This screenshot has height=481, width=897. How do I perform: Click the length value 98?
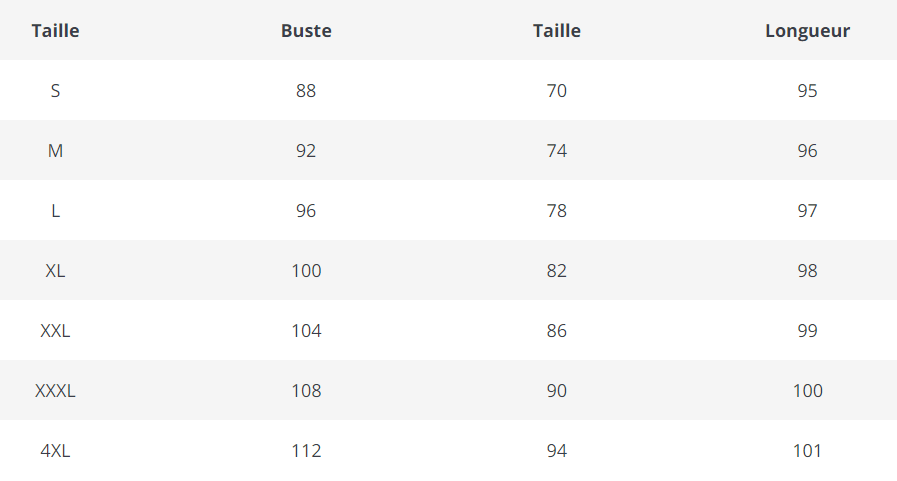tap(807, 271)
